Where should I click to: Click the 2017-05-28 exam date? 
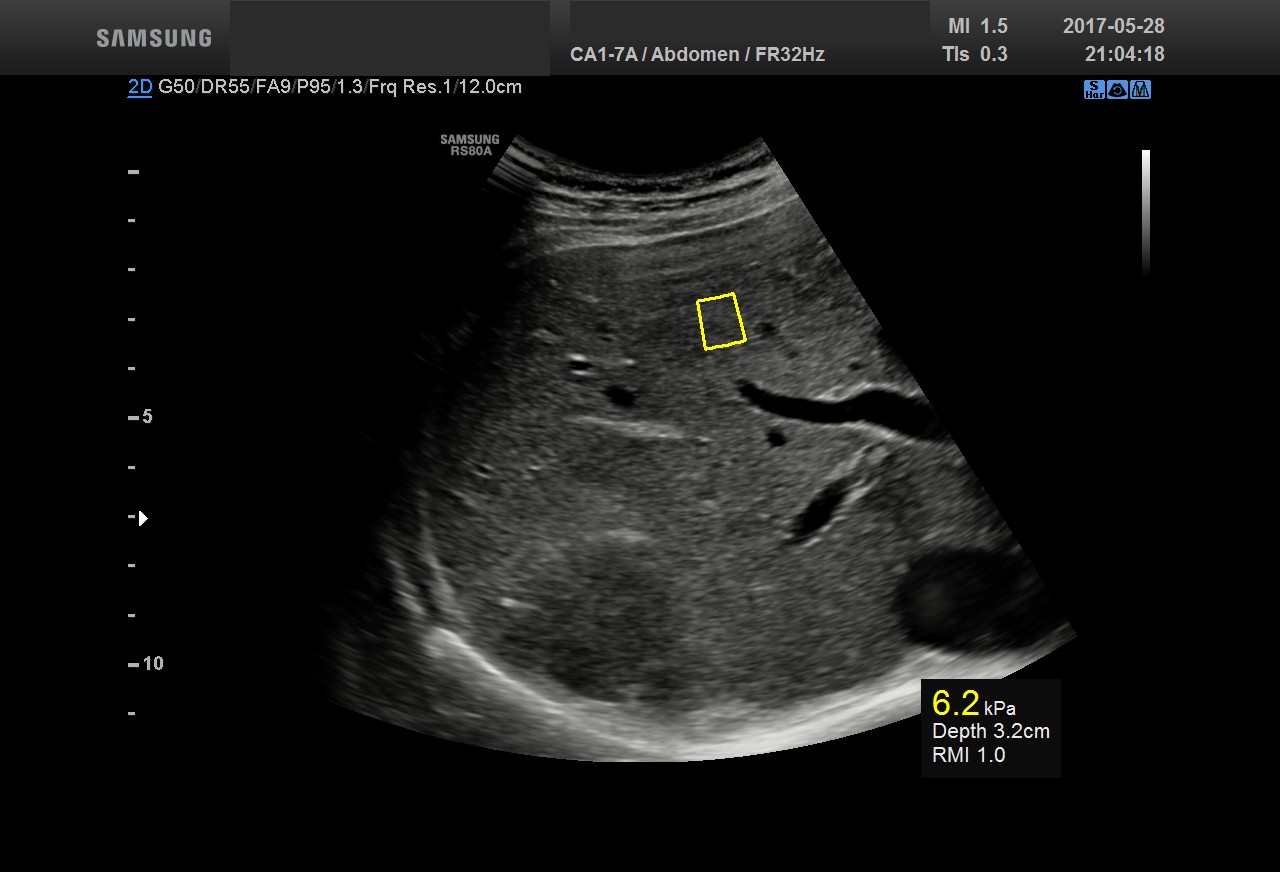click(x=1113, y=27)
